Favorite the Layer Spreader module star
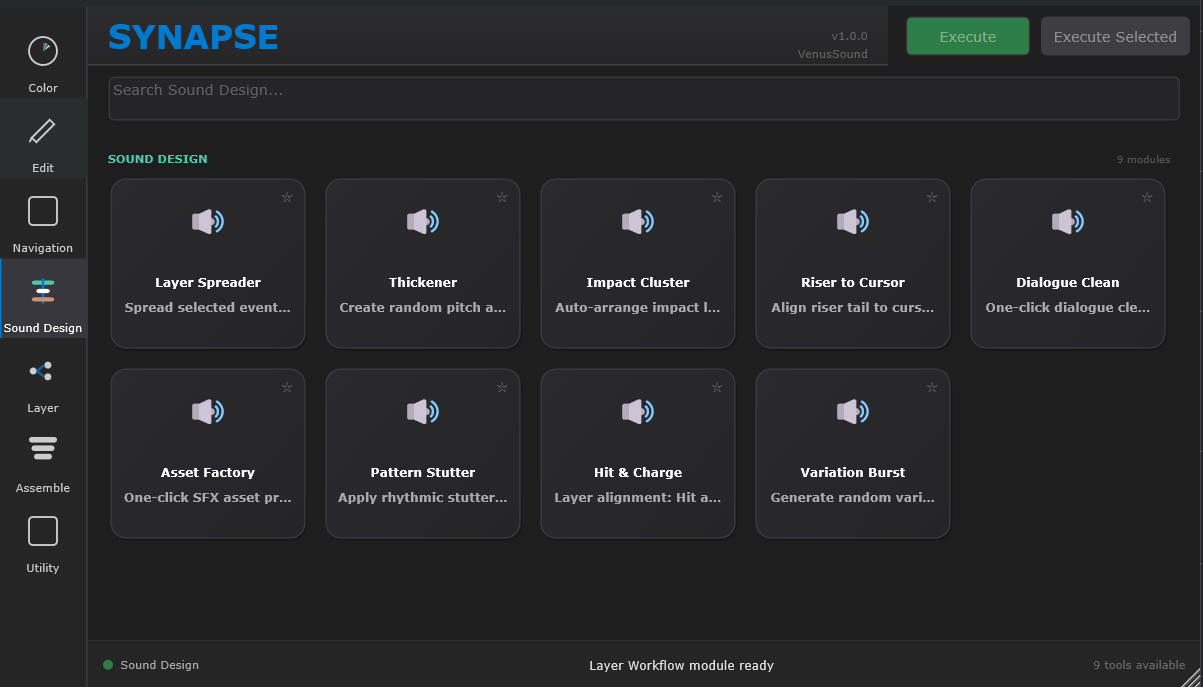 [287, 197]
